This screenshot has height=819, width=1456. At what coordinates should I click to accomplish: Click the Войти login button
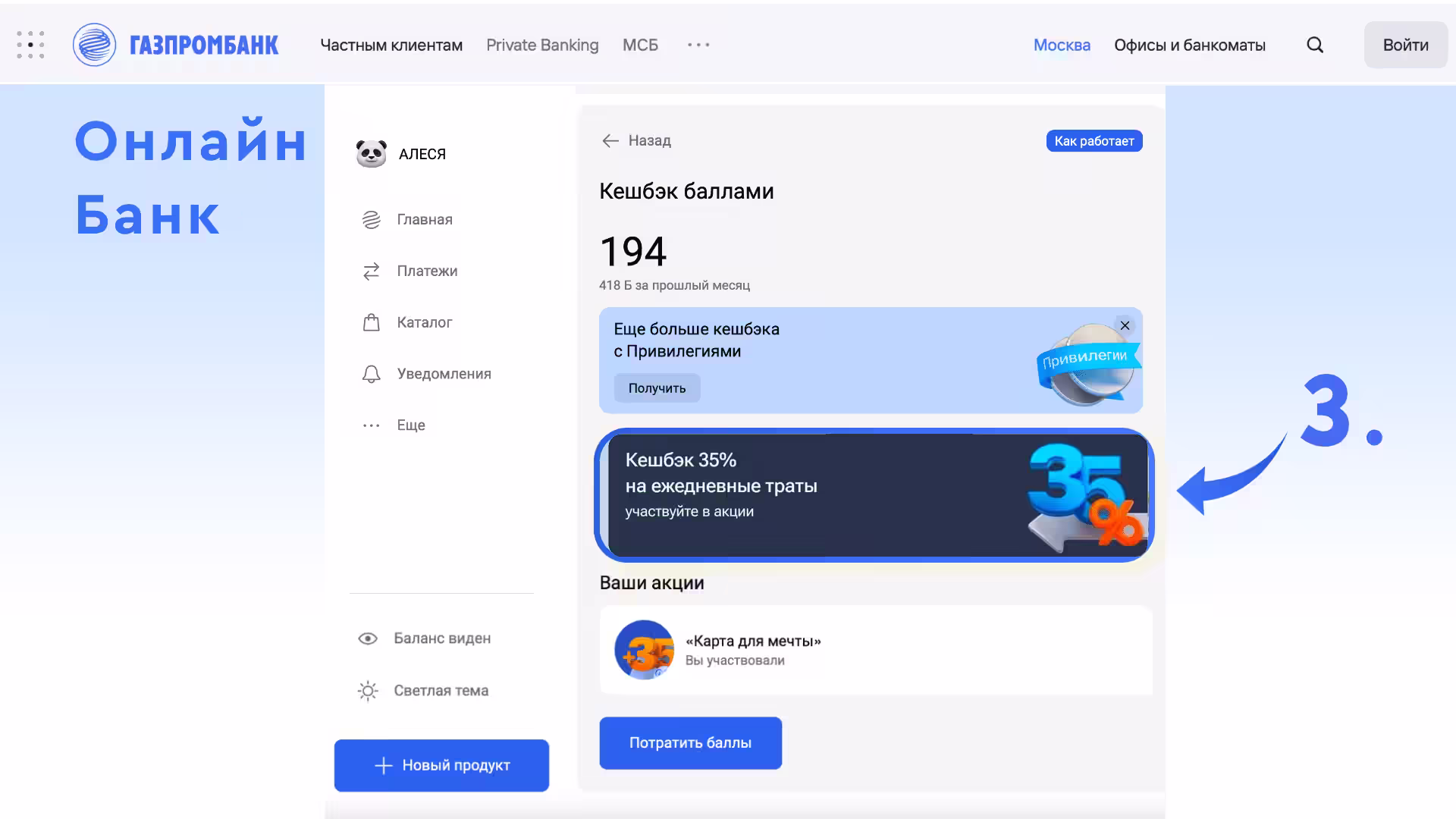click(x=1405, y=45)
